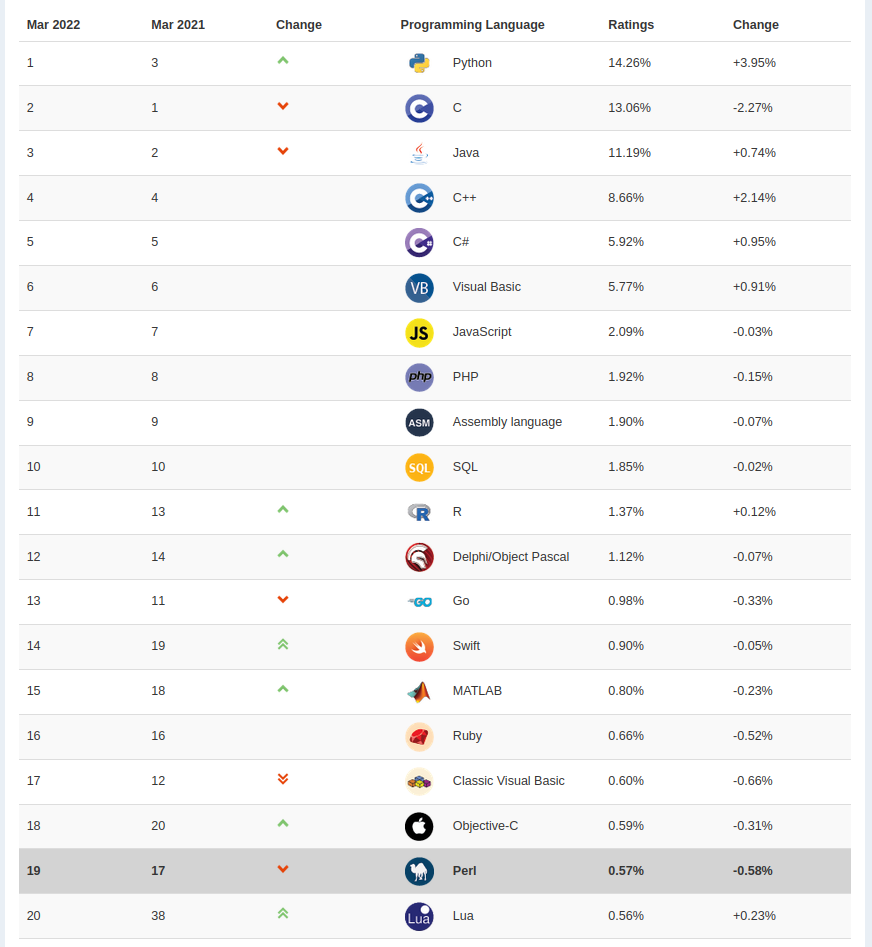Click the Ruby gem icon
872x947 pixels.
click(x=419, y=736)
